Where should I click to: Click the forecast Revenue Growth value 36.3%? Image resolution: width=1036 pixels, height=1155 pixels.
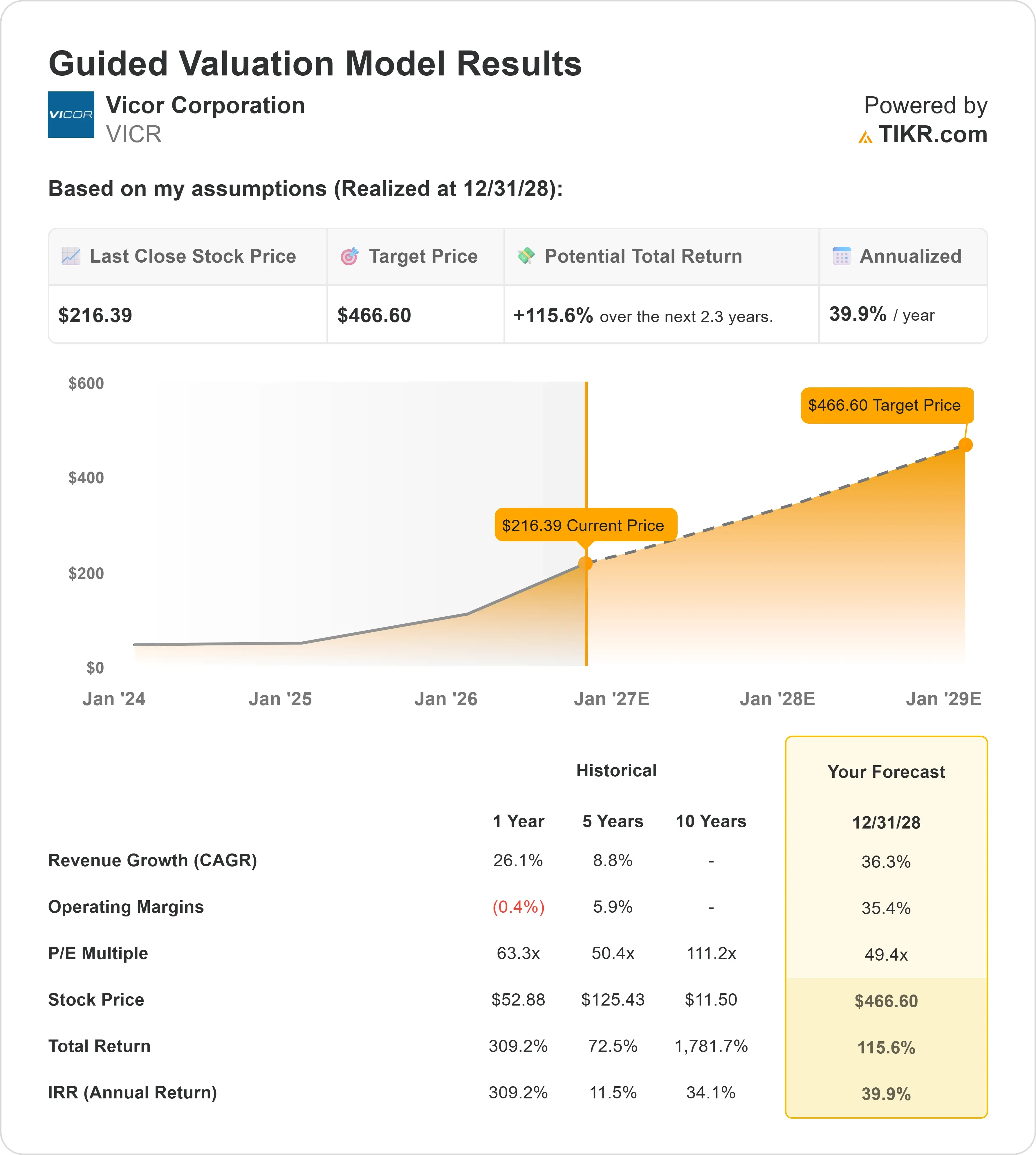[x=886, y=862]
